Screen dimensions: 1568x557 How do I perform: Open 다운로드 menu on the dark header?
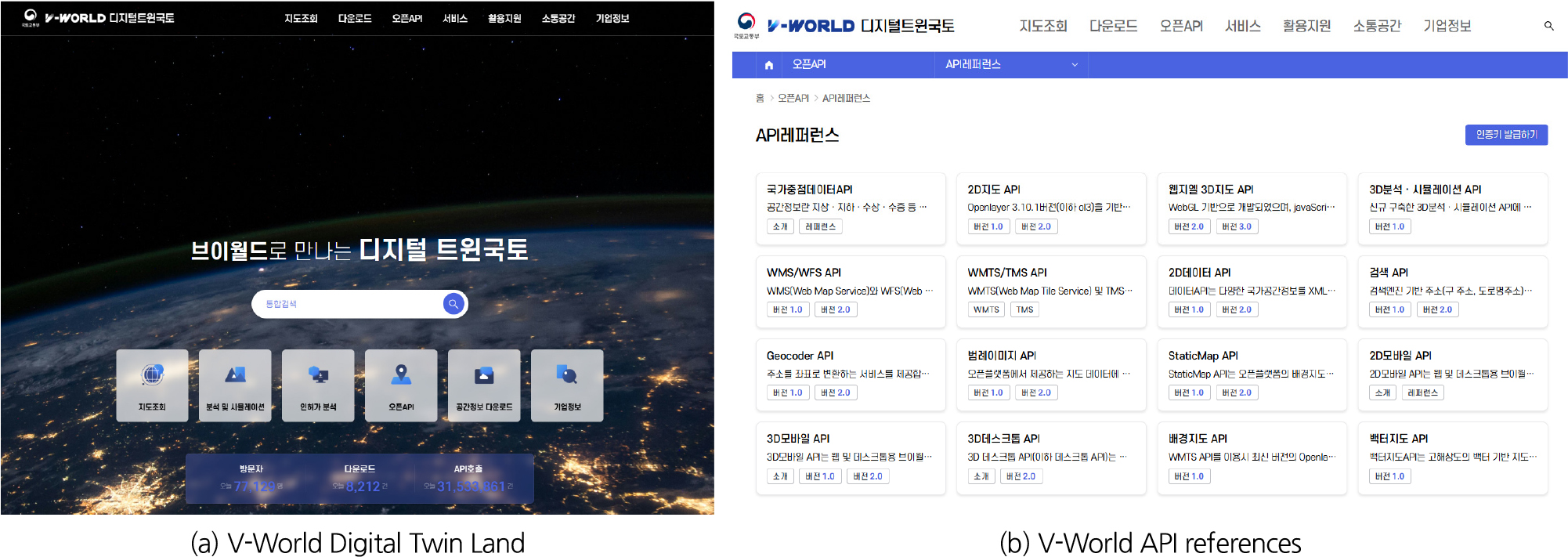tap(355, 18)
